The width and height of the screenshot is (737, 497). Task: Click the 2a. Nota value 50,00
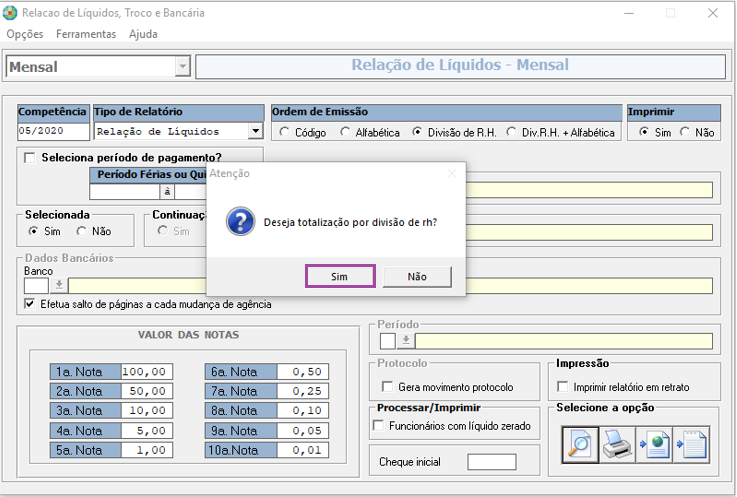tap(147, 391)
